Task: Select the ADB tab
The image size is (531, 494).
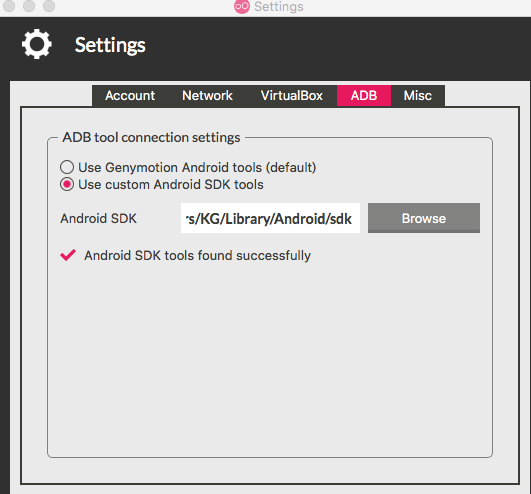Action: 364,96
